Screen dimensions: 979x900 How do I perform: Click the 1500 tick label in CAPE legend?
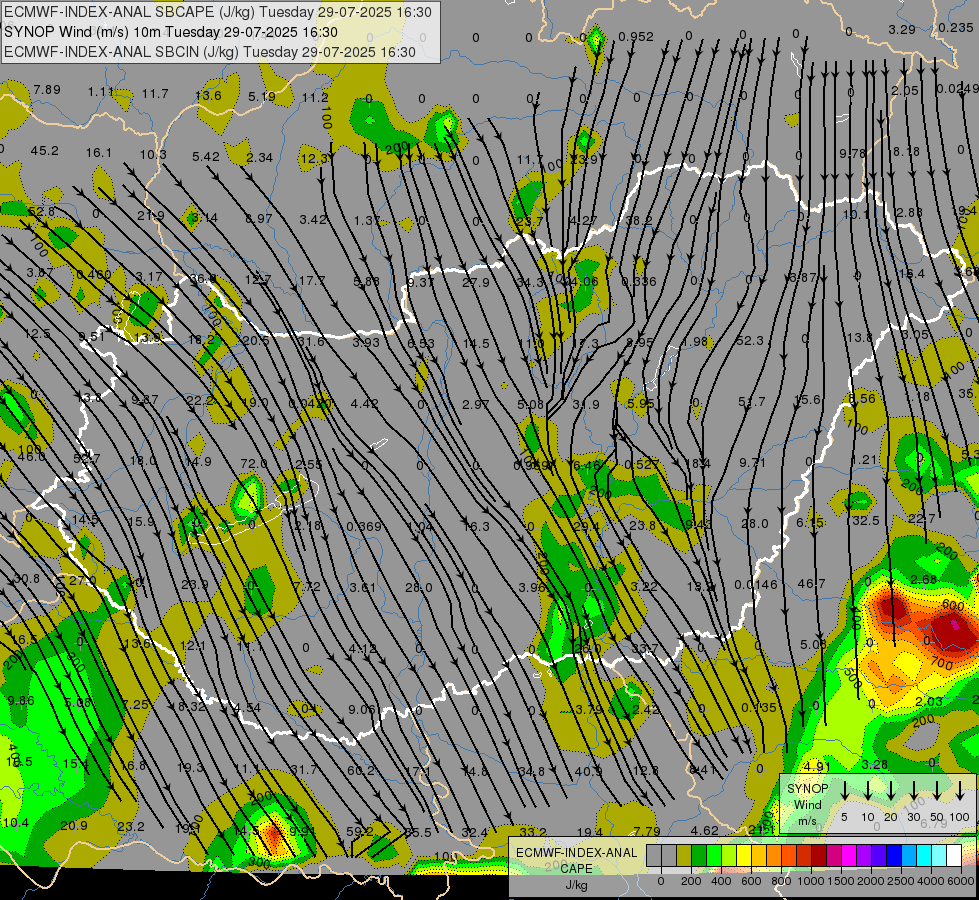coord(841,881)
